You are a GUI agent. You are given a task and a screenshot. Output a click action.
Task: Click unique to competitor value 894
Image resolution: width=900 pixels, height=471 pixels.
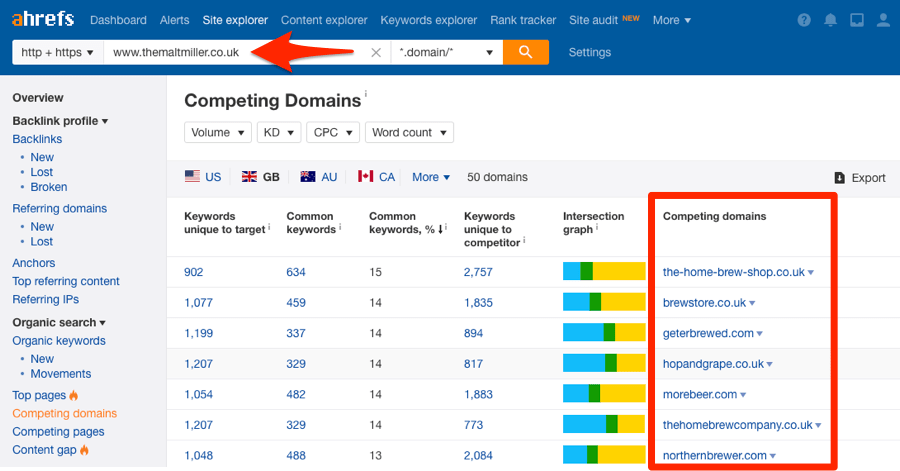(x=474, y=333)
